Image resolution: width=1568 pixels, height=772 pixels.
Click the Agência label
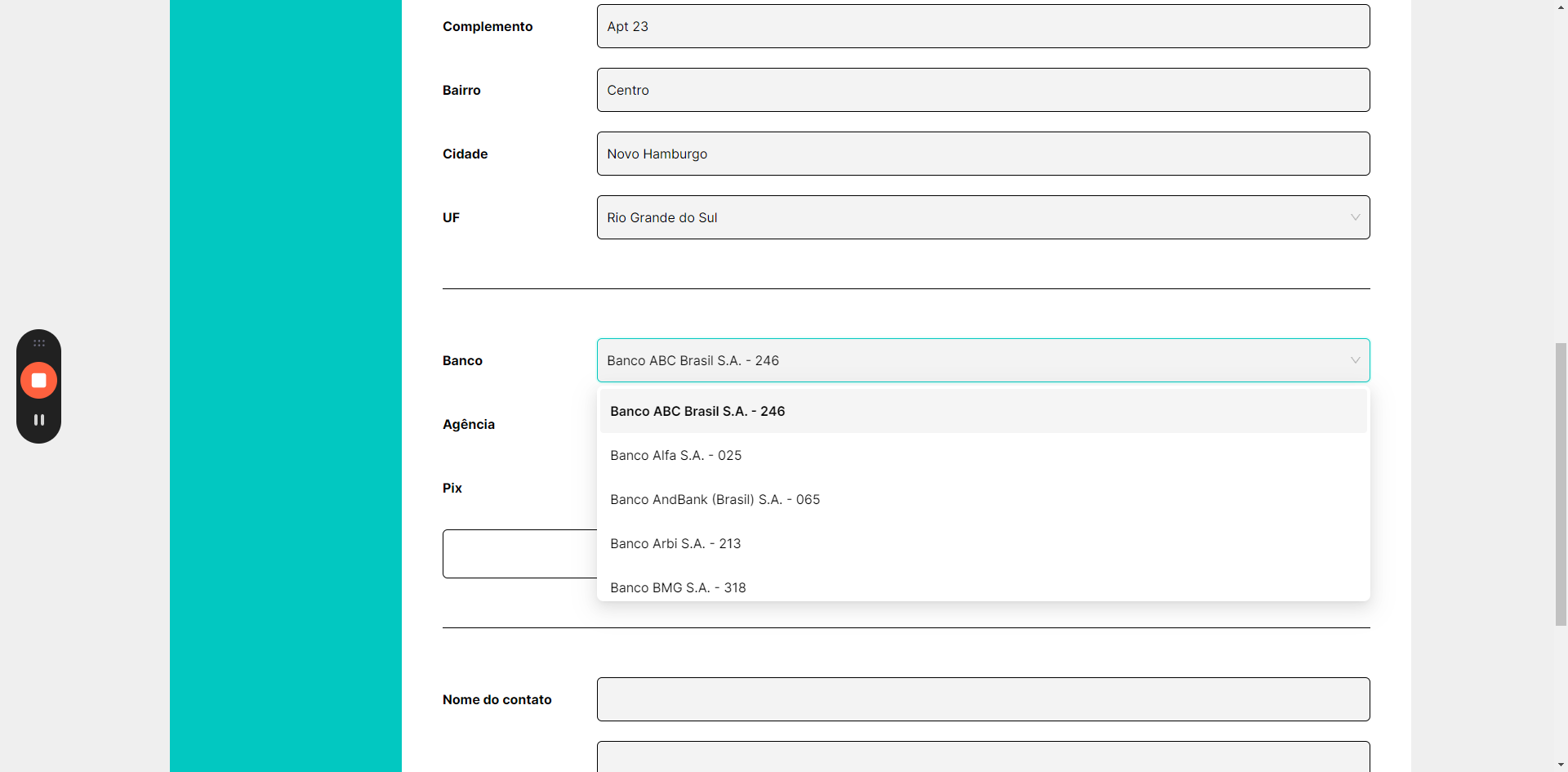click(x=469, y=424)
